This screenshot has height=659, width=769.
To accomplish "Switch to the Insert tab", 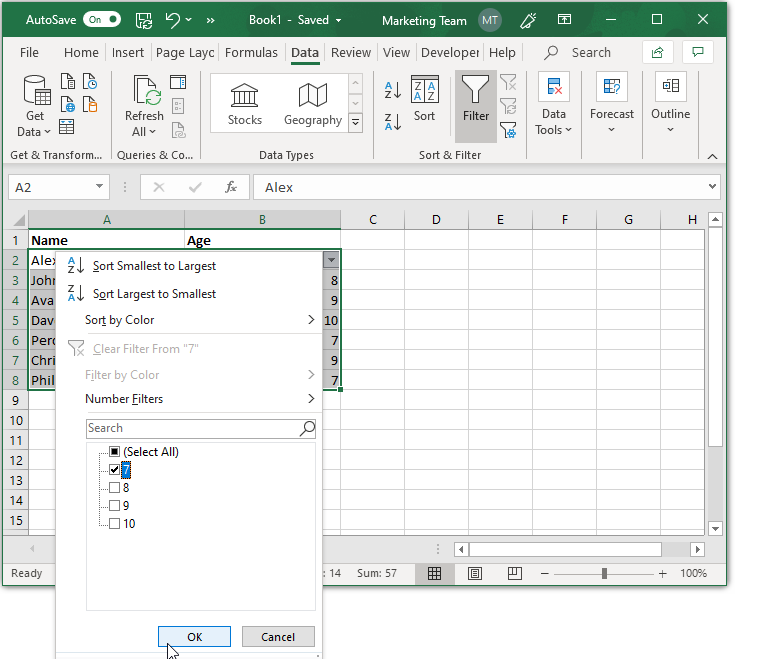I will pyautogui.click(x=128, y=52).
